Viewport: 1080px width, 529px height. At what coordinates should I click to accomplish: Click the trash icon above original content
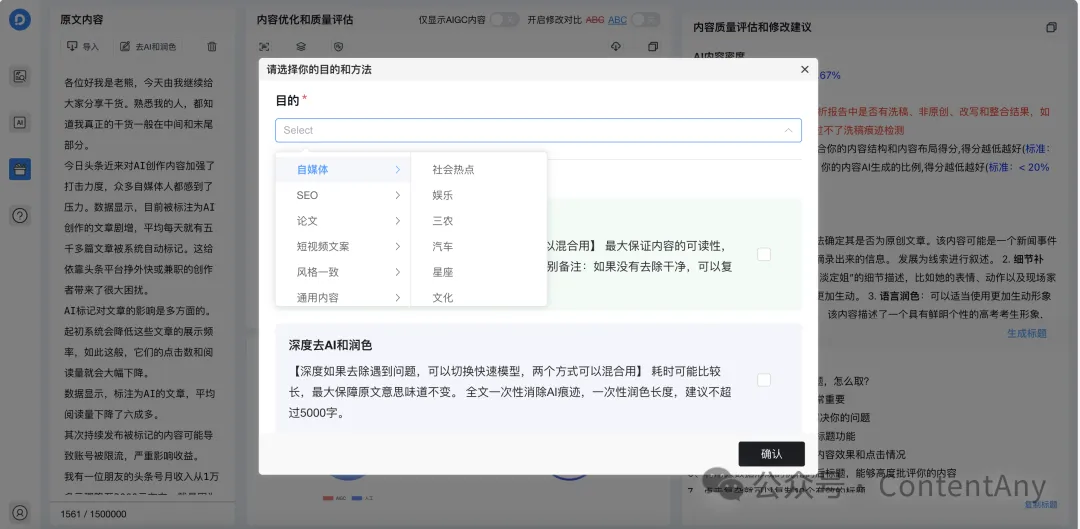pyautogui.click(x=211, y=46)
